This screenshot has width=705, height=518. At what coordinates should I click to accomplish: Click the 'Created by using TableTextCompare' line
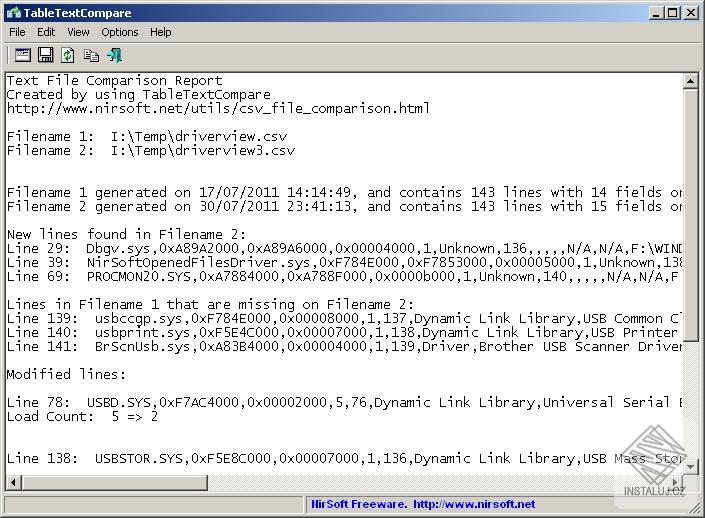138,94
